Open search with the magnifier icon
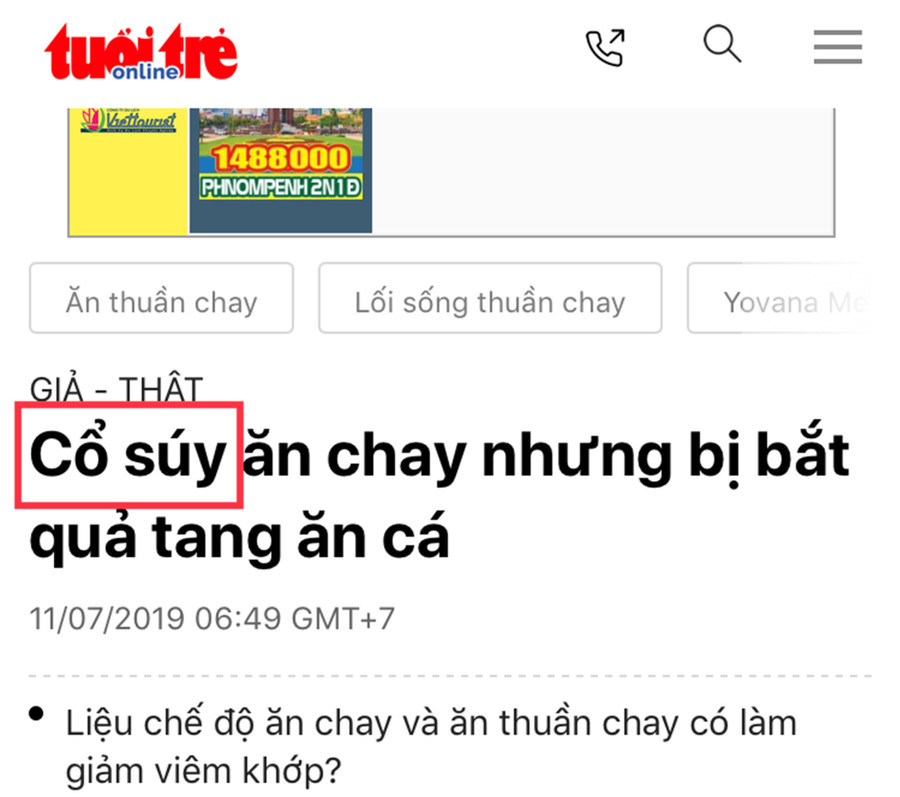 (722, 44)
